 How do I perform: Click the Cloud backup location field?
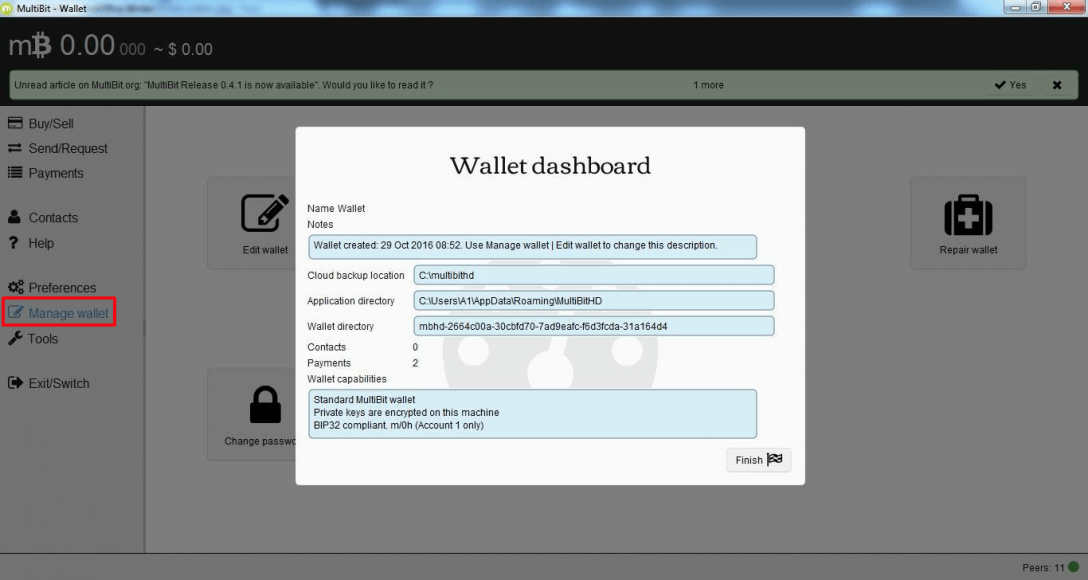tap(595, 274)
